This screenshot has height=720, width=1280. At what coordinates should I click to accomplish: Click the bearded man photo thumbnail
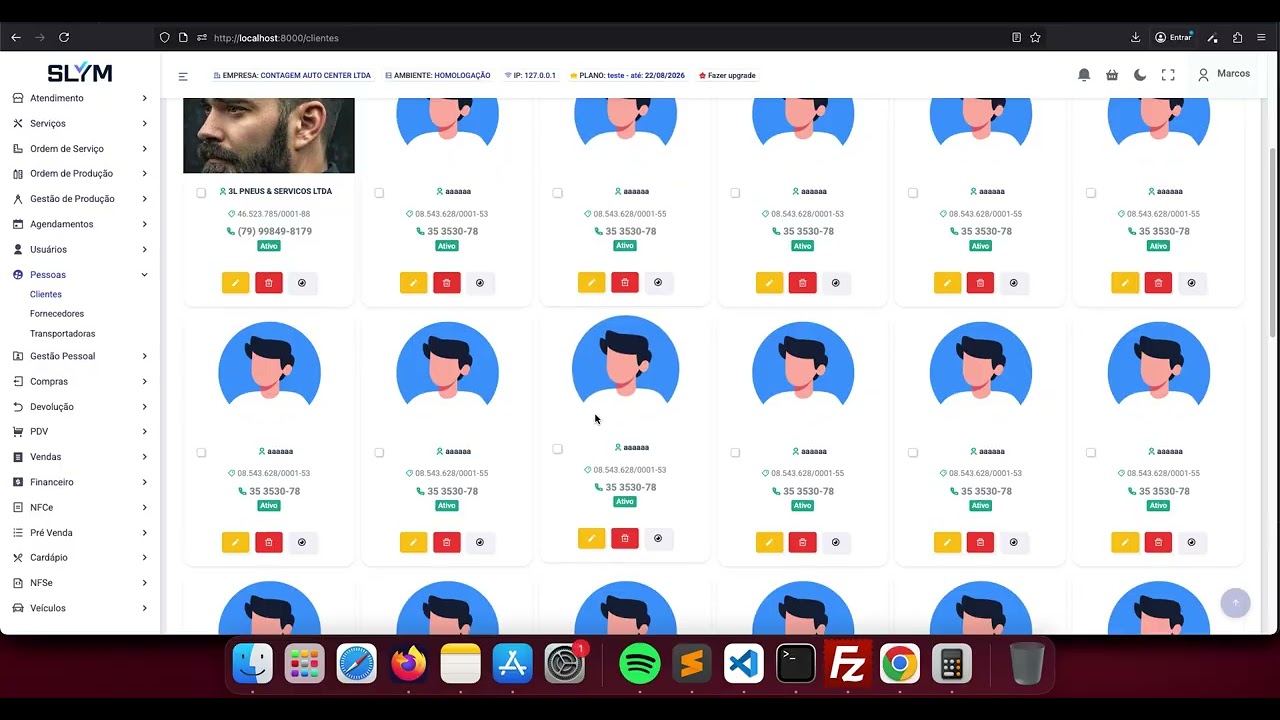(269, 135)
